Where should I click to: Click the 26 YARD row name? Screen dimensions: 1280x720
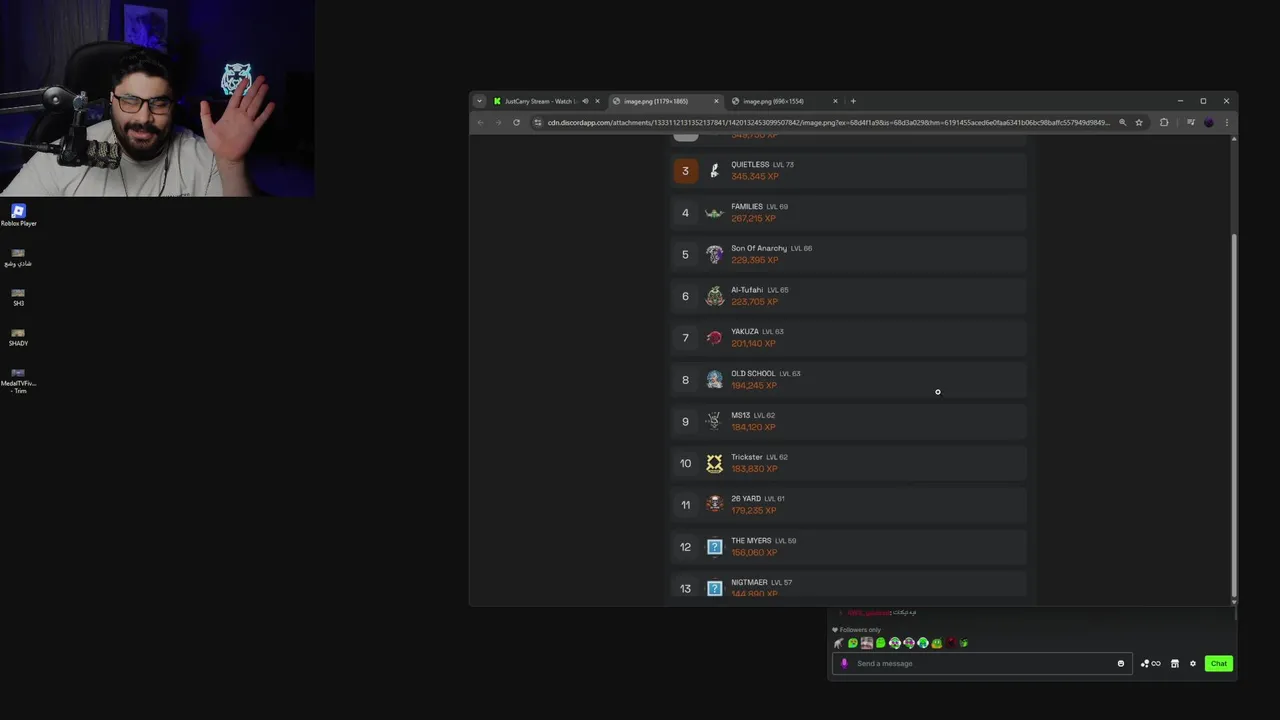click(746, 499)
